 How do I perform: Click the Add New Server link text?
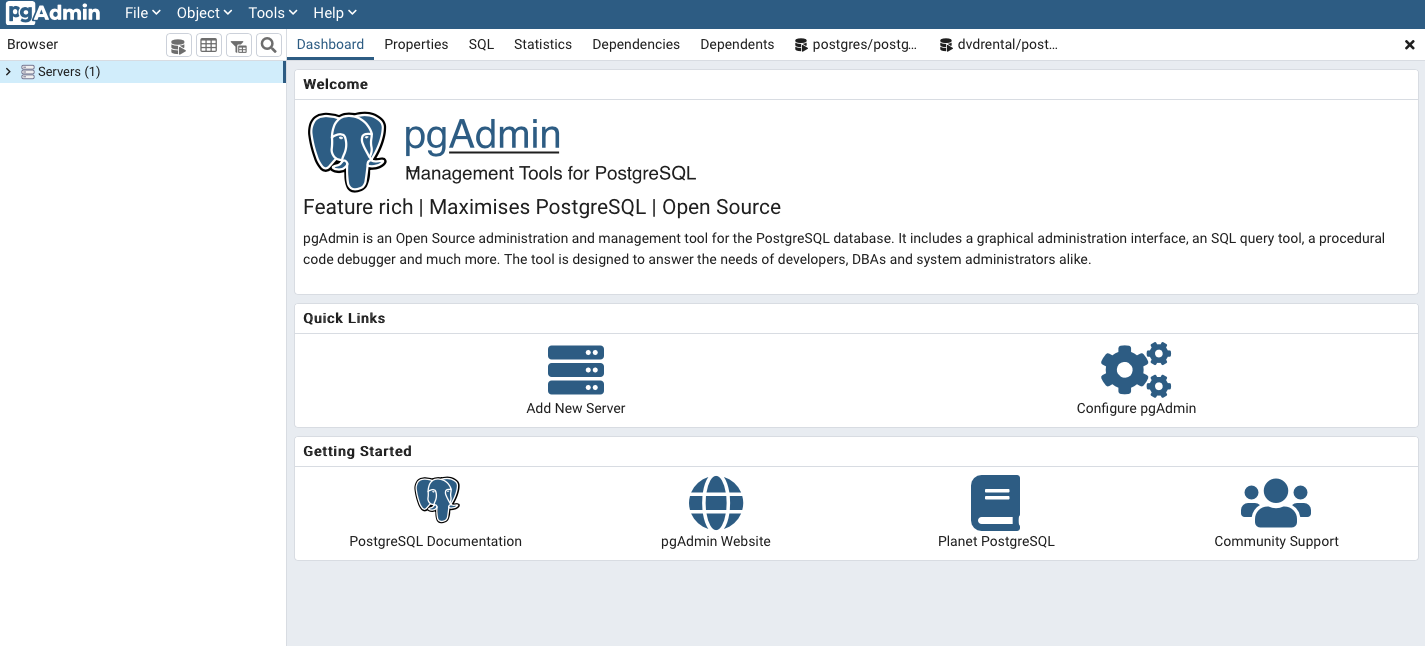point(576,408)
